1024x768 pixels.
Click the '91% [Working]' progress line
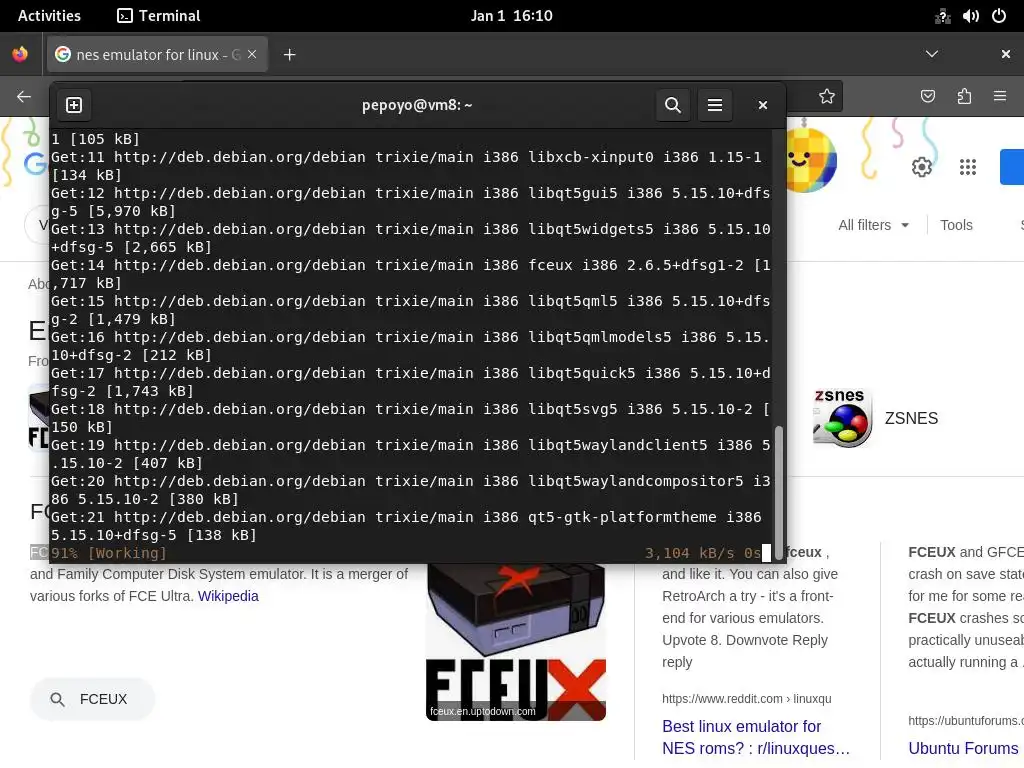[108, 553]
